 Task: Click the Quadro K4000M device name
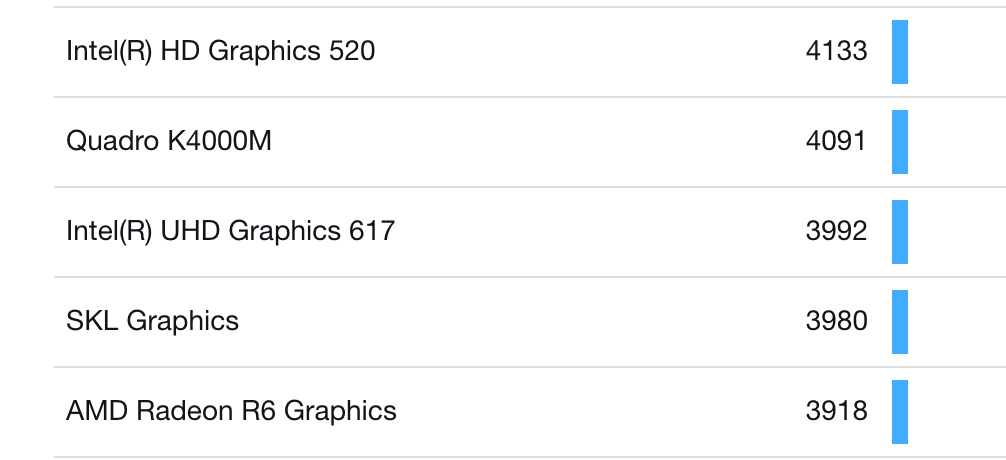(x=168, y=141)
